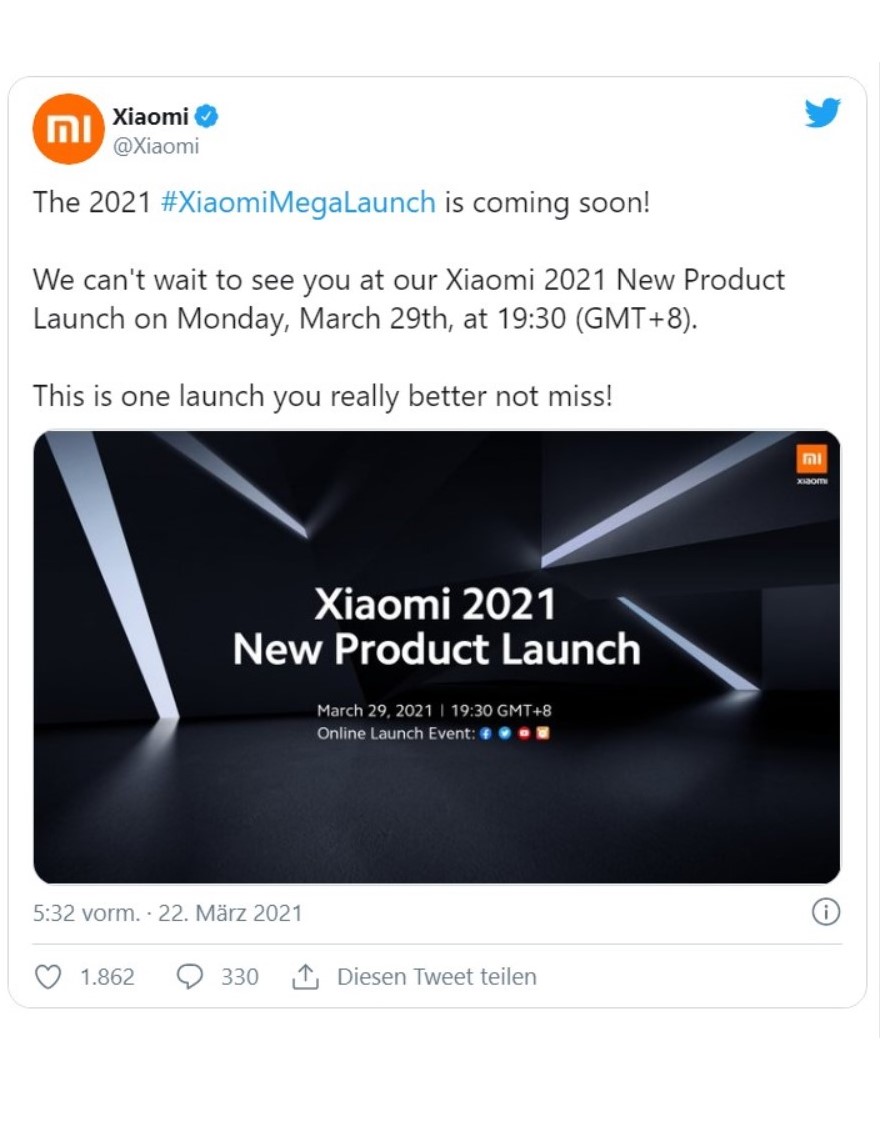View the 330 replies count
The width and height of the screenshot is (887, 1140).
(240, 977)
